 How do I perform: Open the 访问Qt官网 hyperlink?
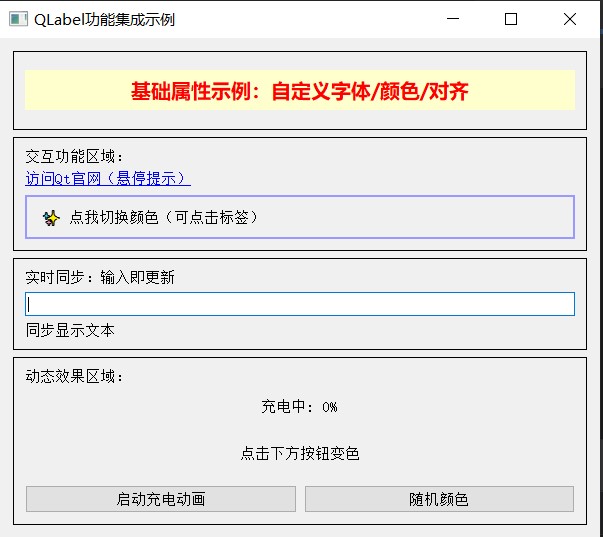tap(107, 178)
